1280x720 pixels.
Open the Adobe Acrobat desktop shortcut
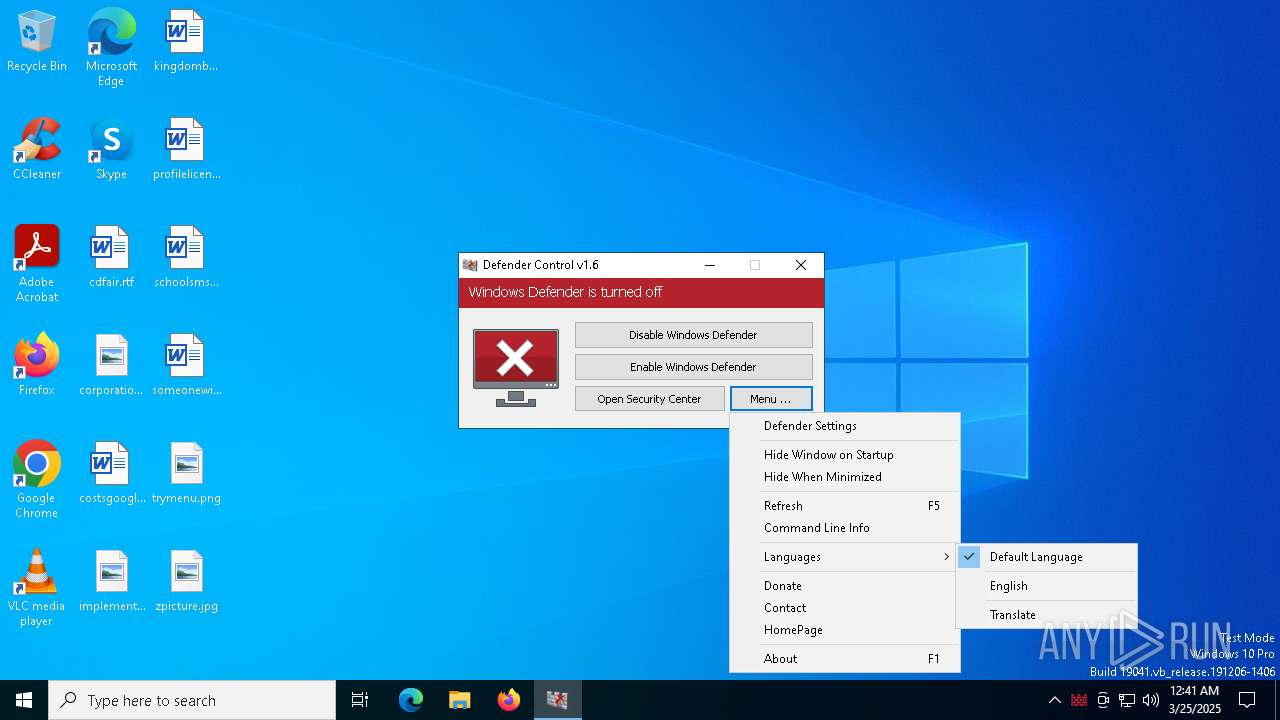(x=37, y=263)
